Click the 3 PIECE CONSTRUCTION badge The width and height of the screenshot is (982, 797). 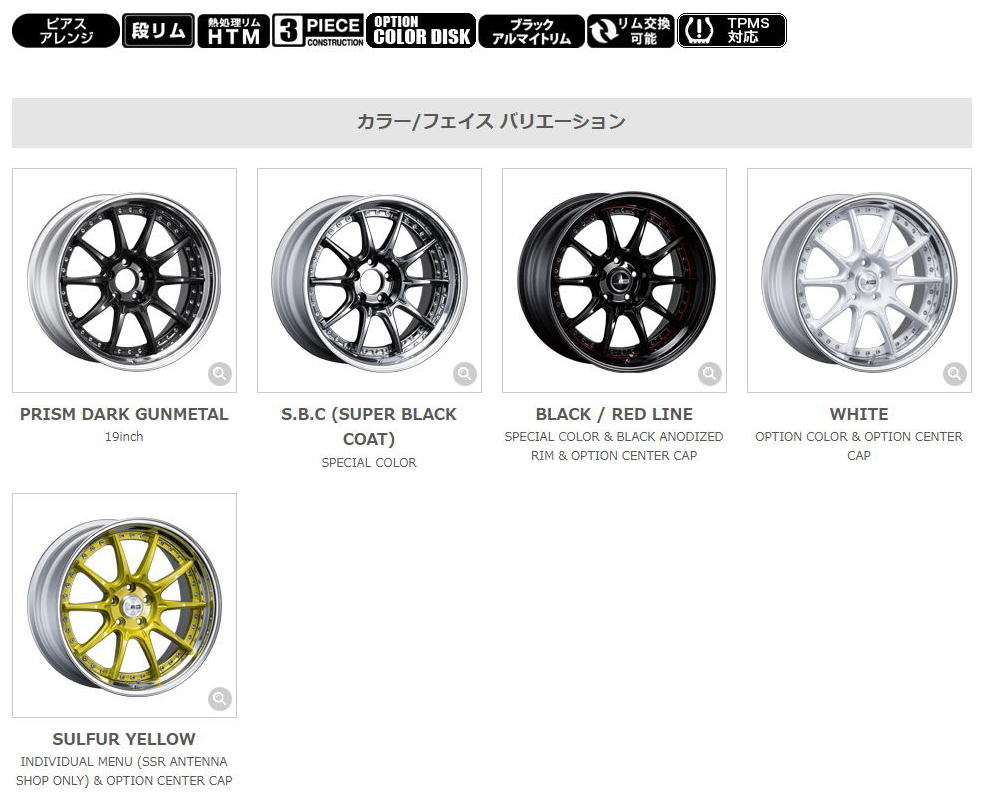(x=318, y=31)
